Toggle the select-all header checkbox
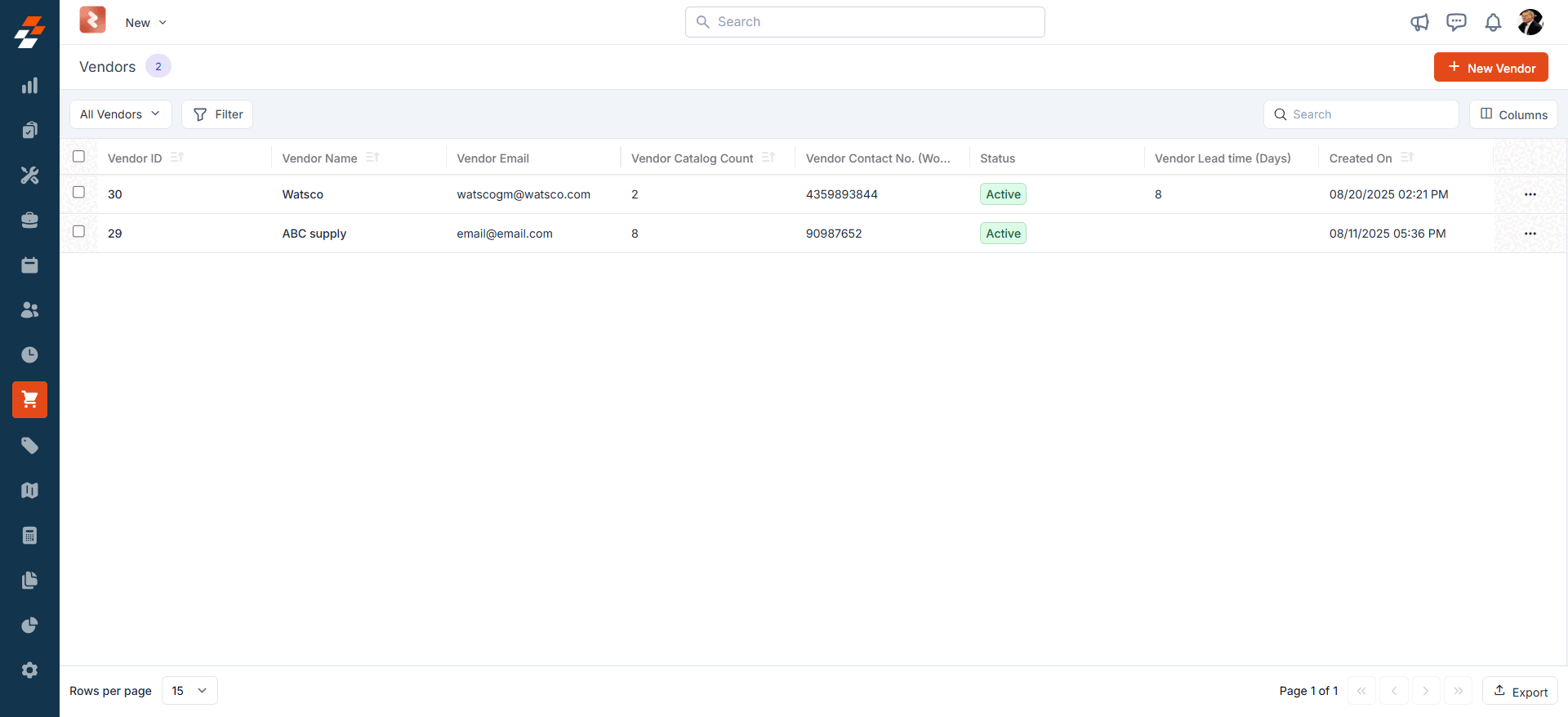Image resolution: width=1568 pixels, height=717 pixels. click(x=78, y=157)
